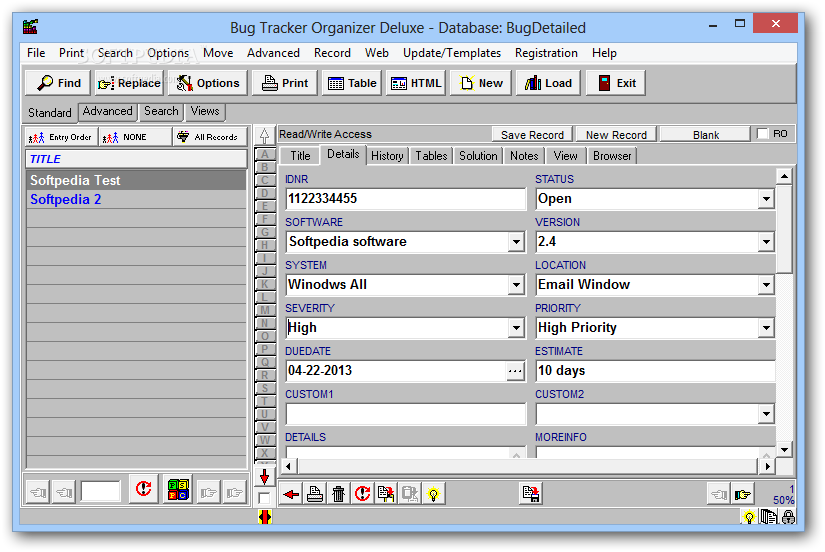825x552 pixels.
Task: Click the All Records filter button
Action: click(x=210, y=137)
